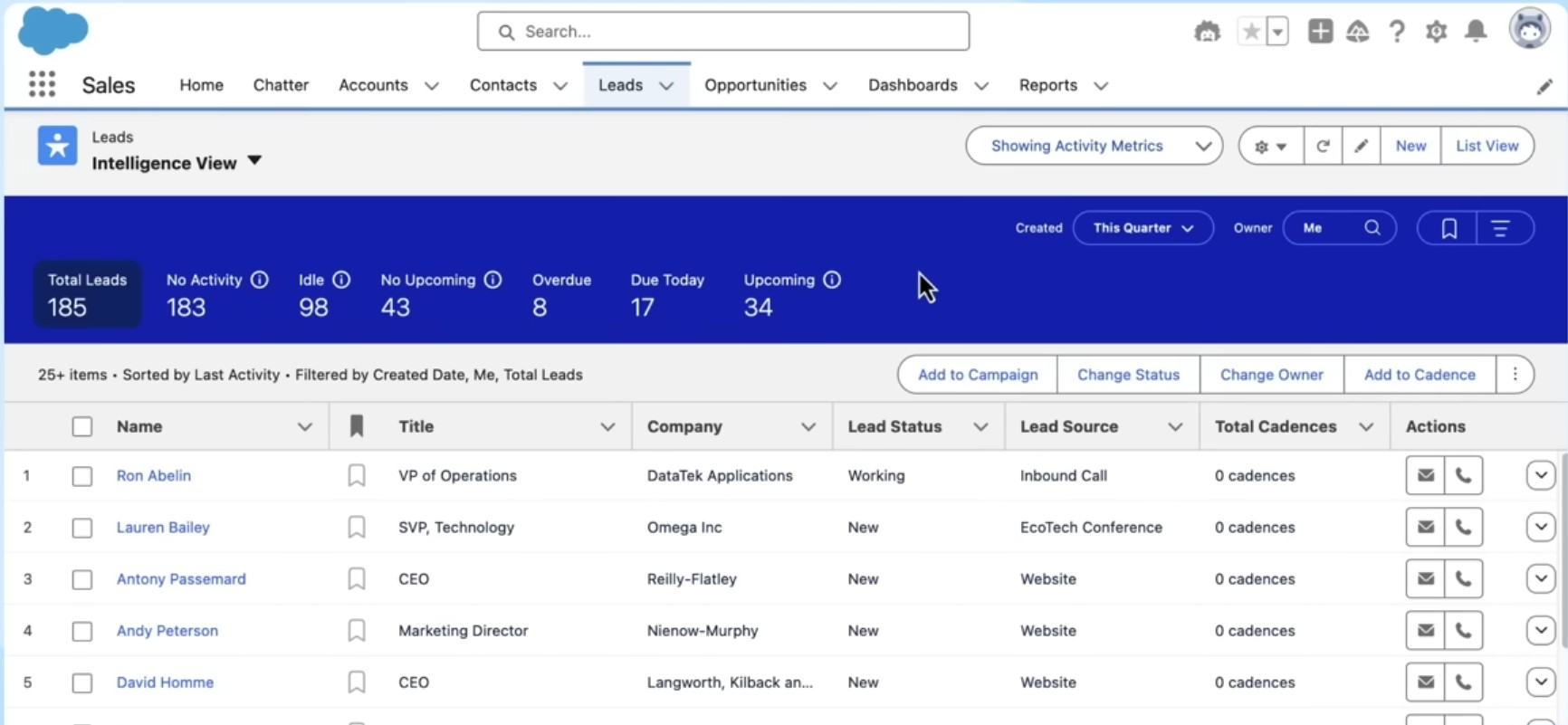The height and width of the screenshot is (725, 1568).
Task: Expand row actions for Andy Peterson
Action: [x=1540, y=630]
